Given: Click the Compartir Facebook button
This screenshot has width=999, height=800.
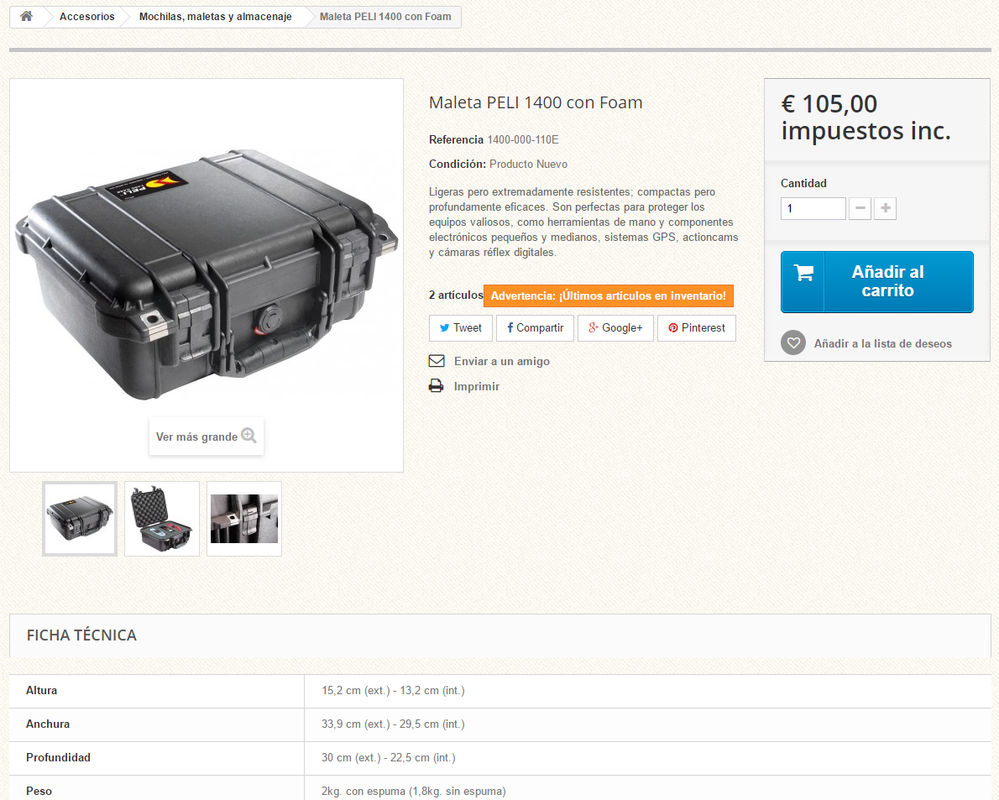Looking at the screenshot, I should pos(535,328).
